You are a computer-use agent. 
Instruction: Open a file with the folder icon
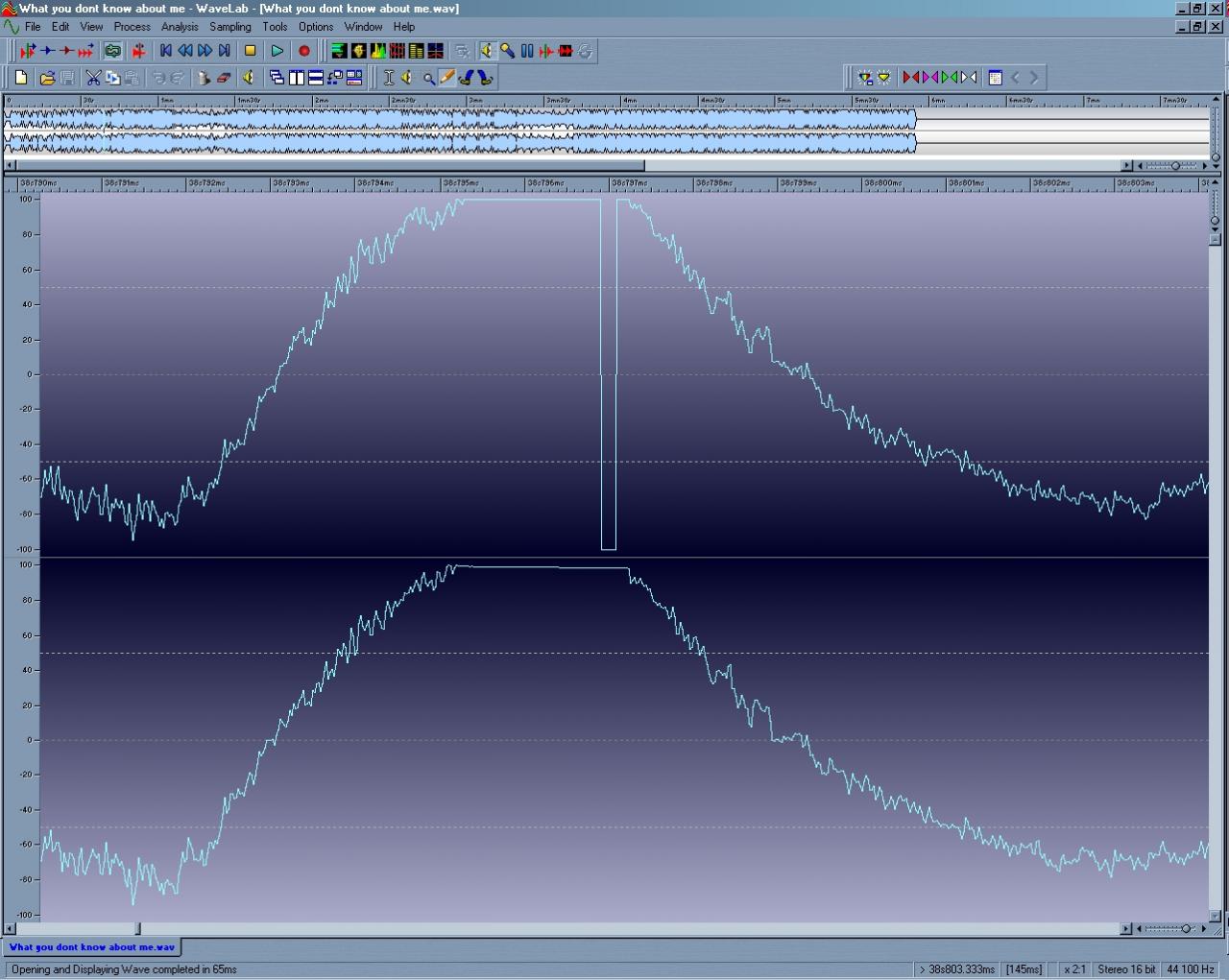point(46,78)
